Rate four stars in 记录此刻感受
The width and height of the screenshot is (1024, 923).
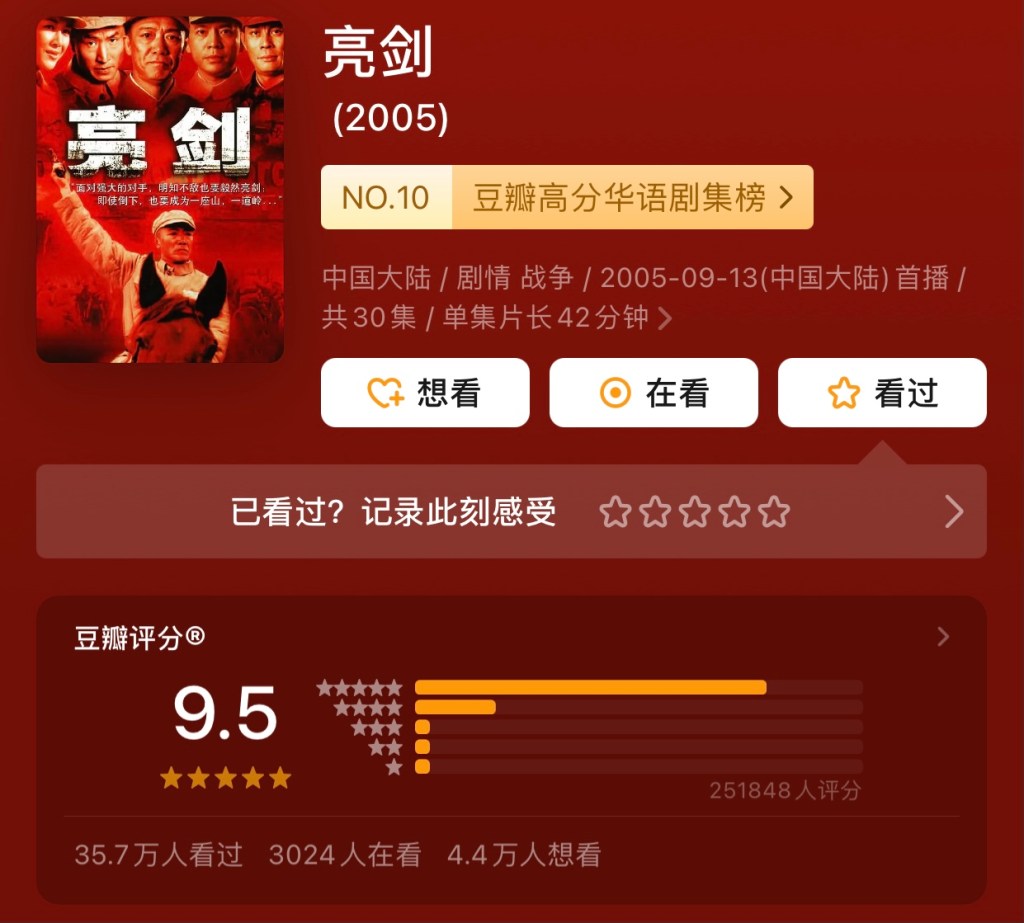pos(735,511)
